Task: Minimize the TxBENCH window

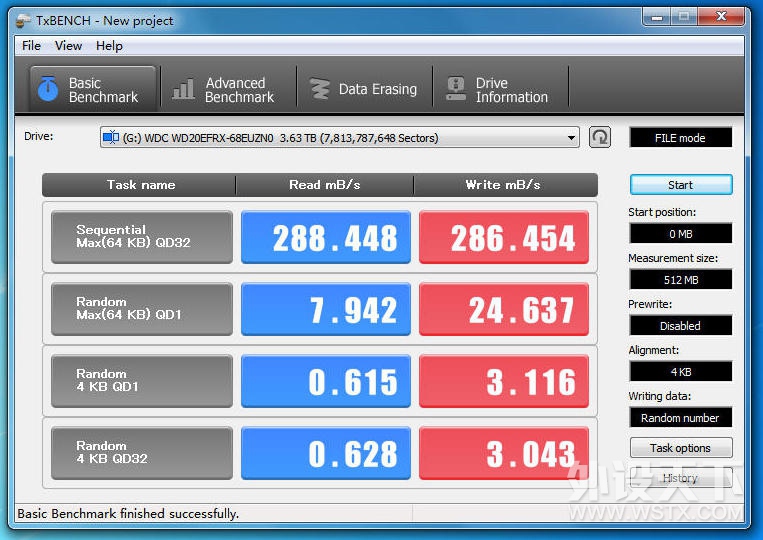Action: [657, 17]
